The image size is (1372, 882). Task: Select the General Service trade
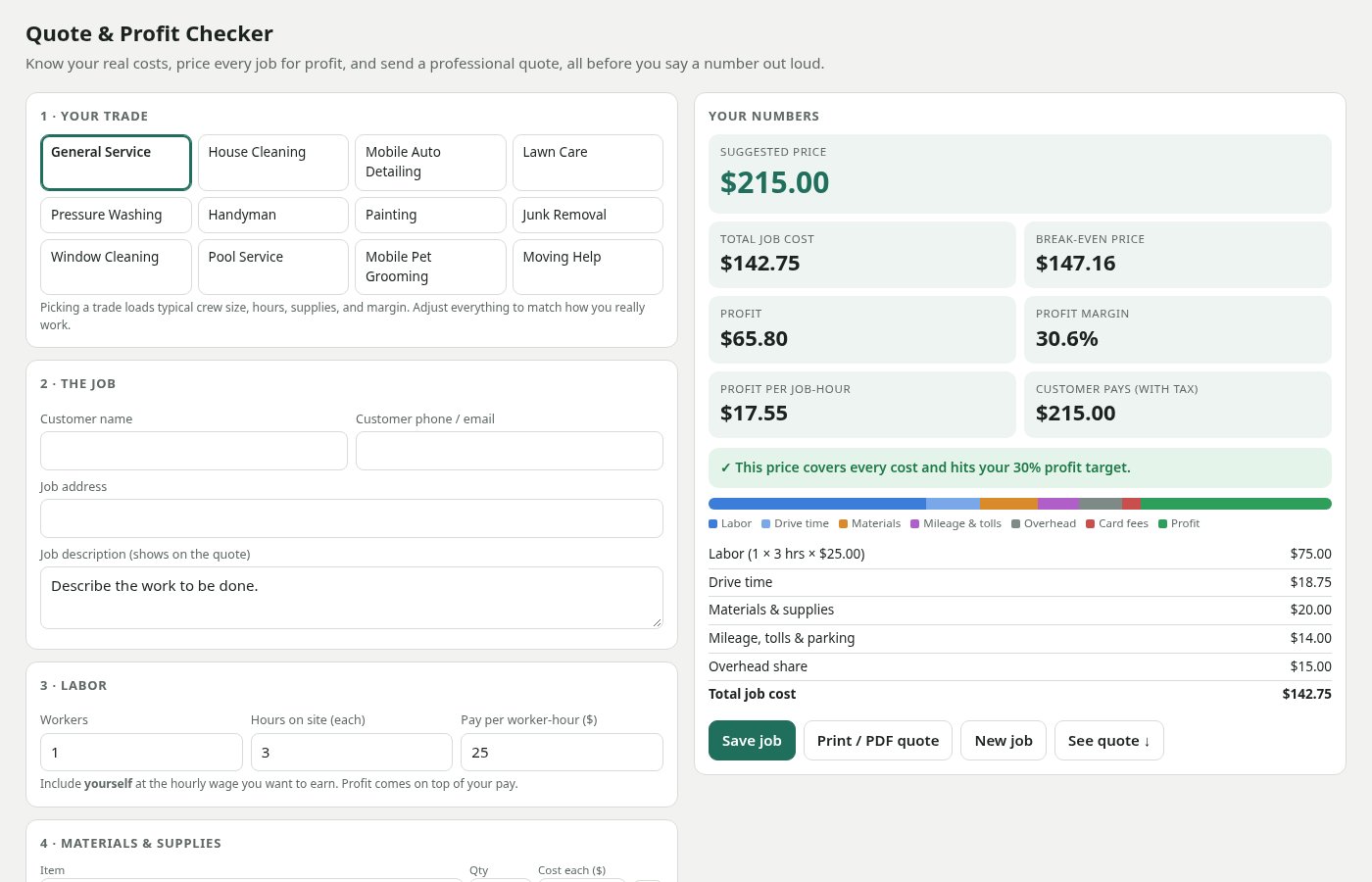tap(116, 163)
